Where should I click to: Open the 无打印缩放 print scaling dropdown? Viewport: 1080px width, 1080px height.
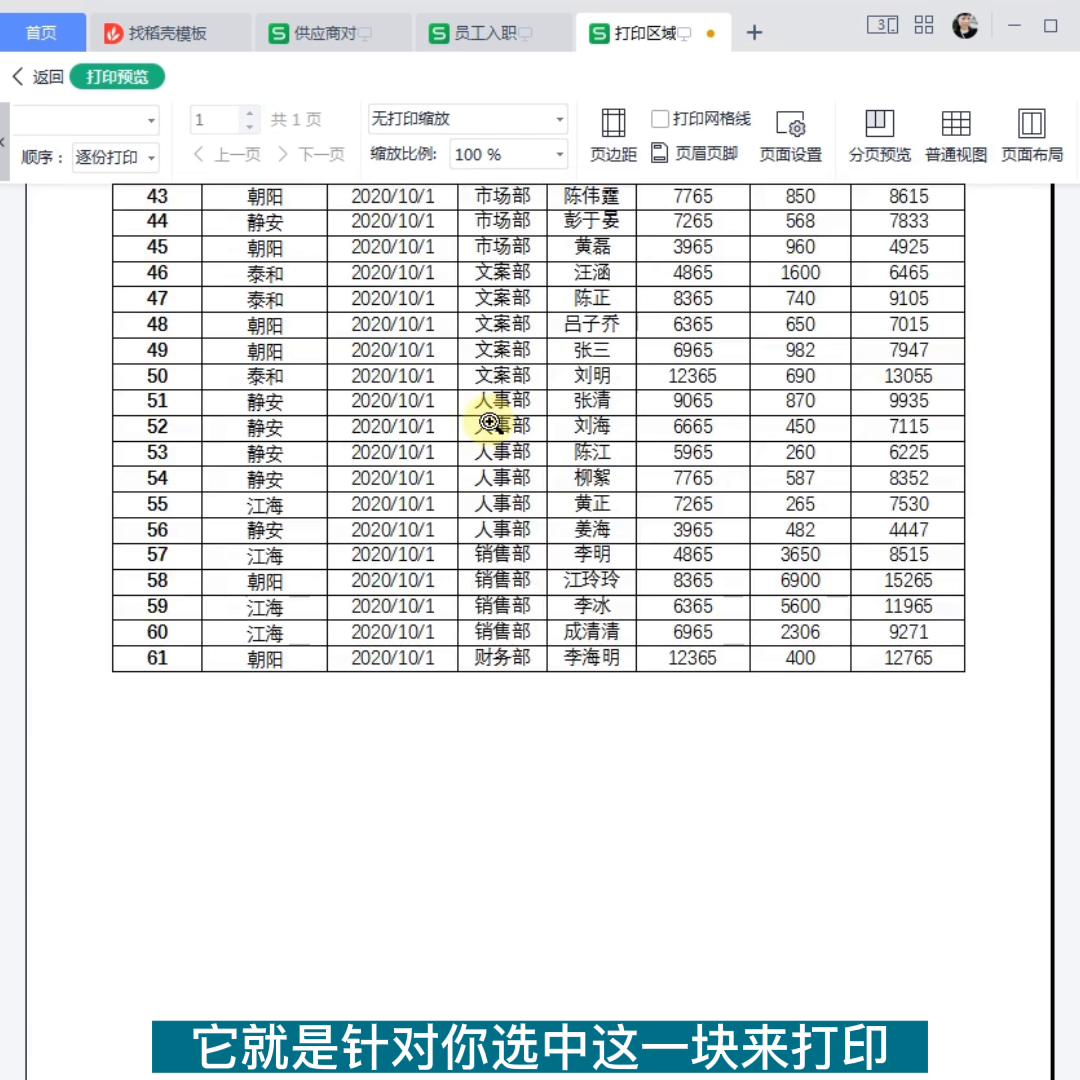[x=466, y=118]
